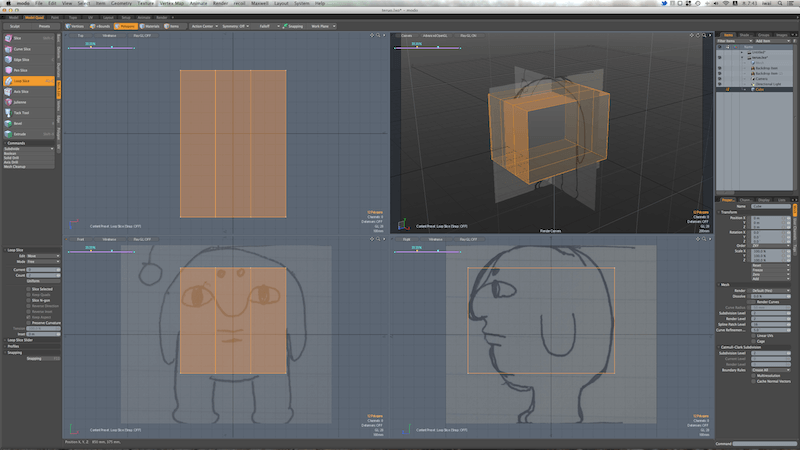Screen dimensions: 800x450
Task: Expand the Loop Slice Slider section
Action: (x=20, y=340)
